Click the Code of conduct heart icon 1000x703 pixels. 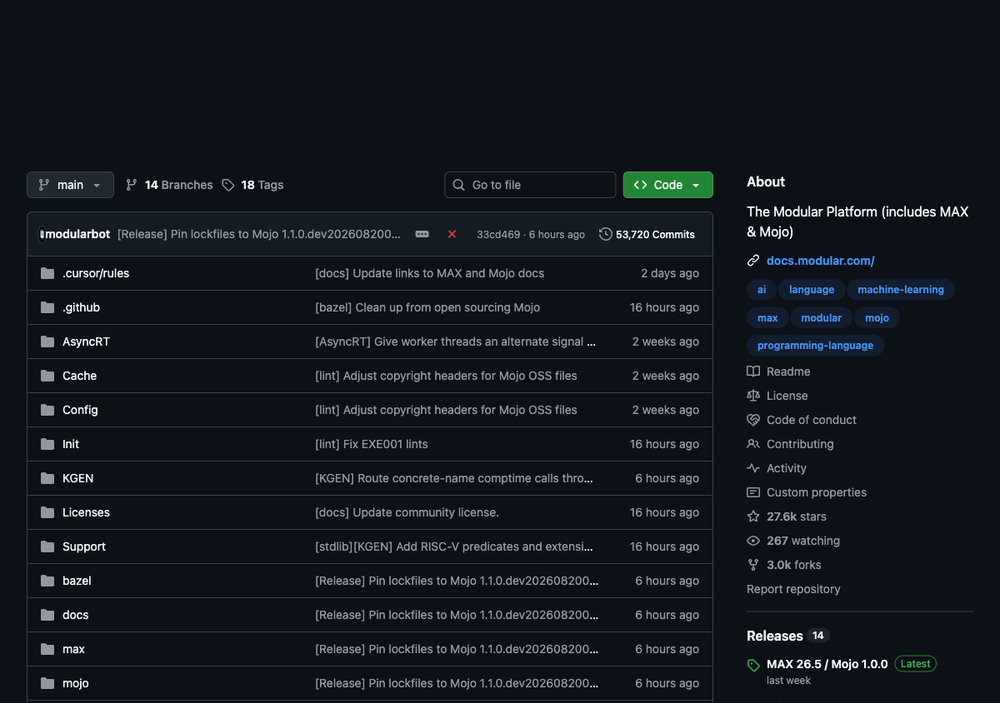pos(753,420)
